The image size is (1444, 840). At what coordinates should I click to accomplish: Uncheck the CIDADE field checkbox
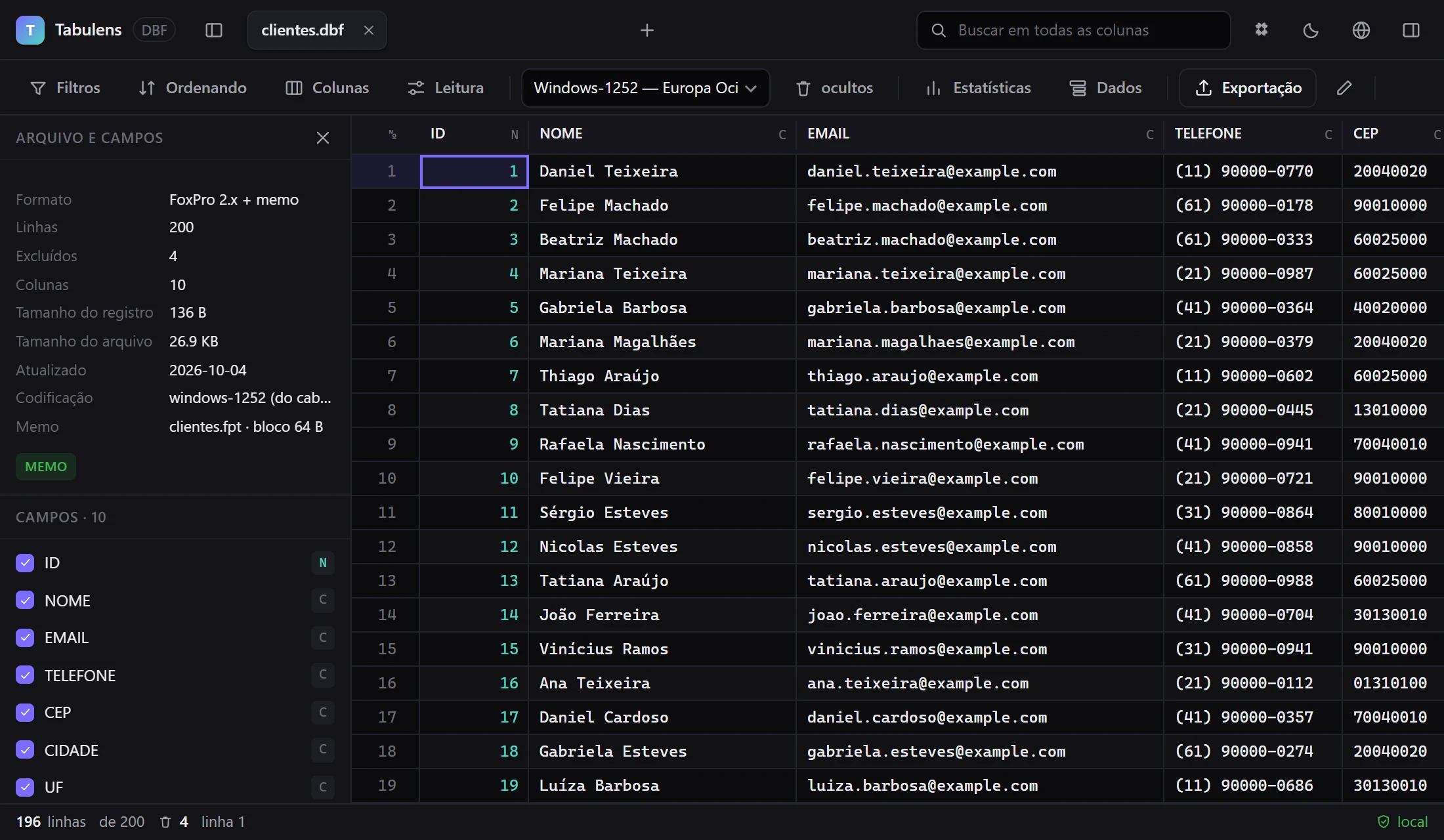tap(25, 749)
